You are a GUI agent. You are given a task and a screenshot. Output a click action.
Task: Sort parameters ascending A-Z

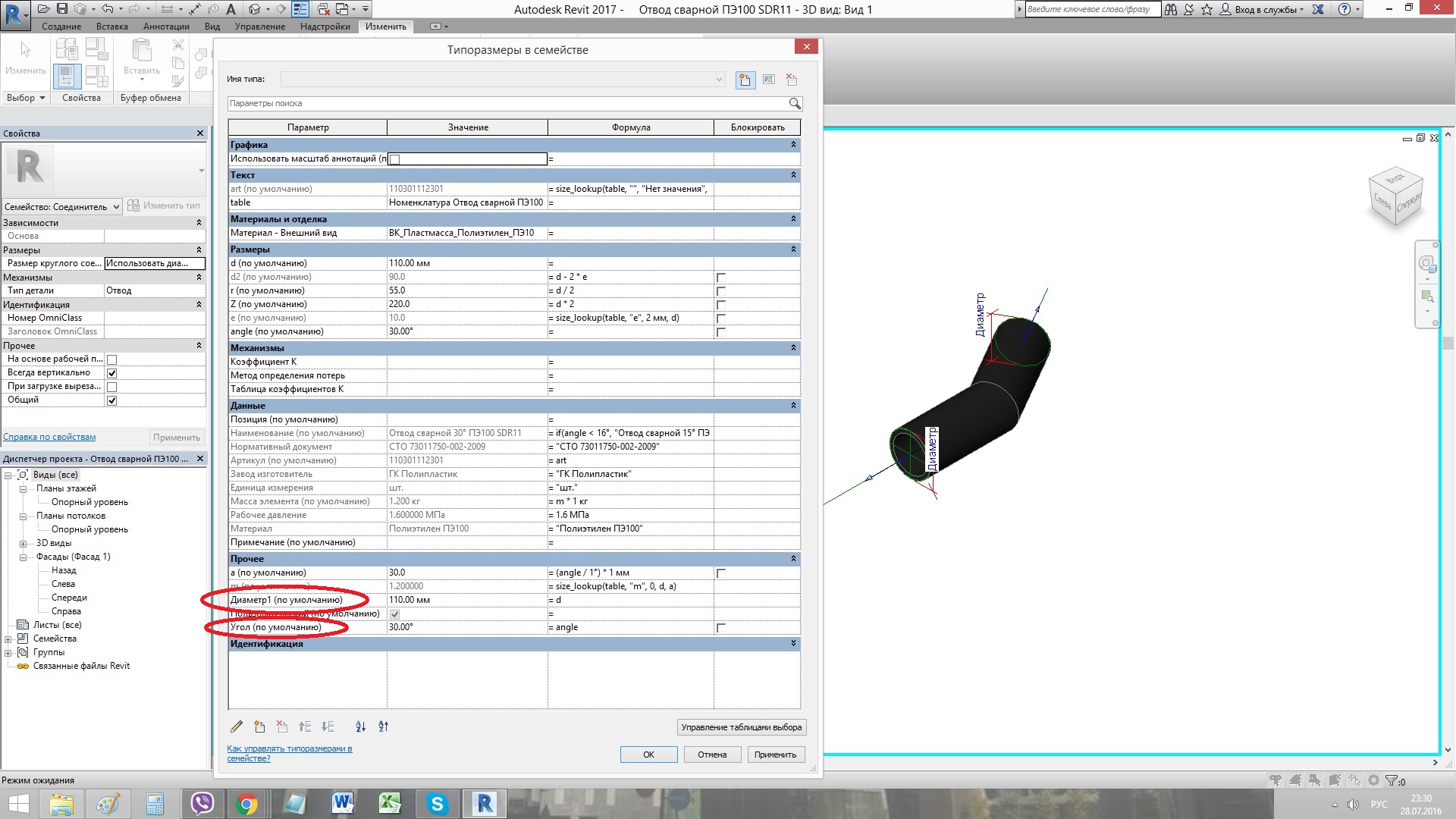(x=361, y=726)
